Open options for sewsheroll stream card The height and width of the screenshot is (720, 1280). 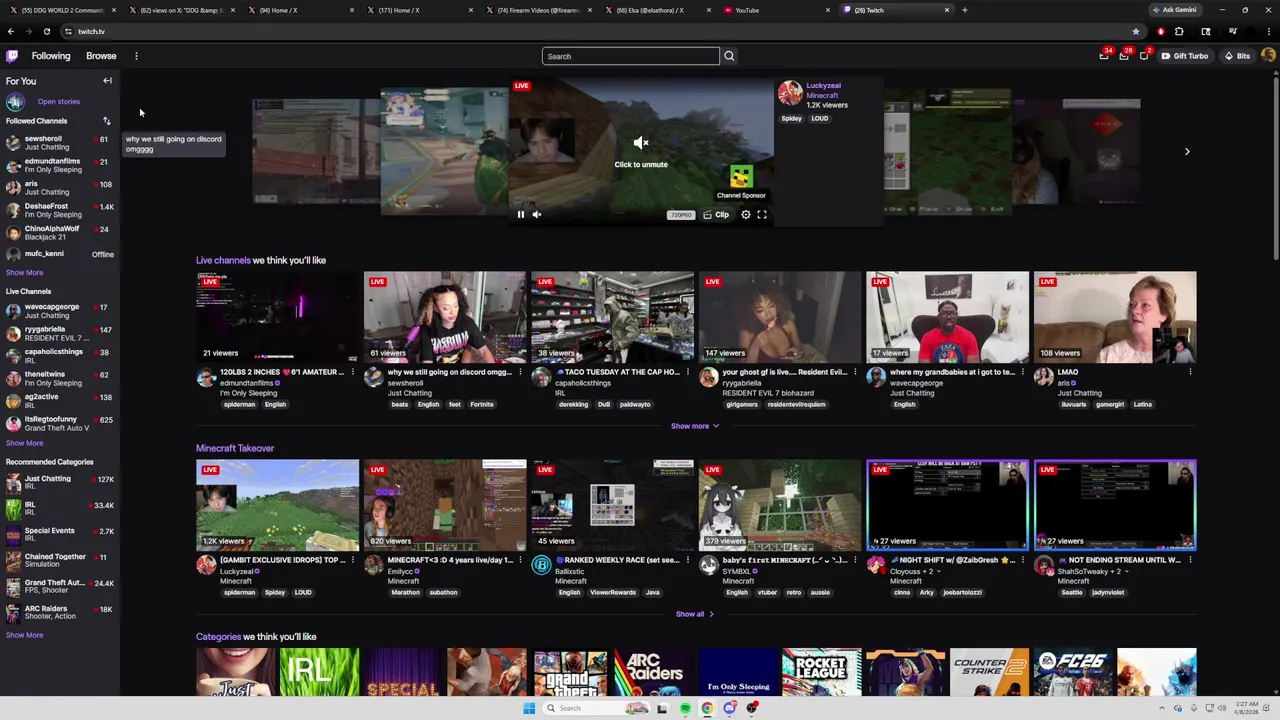pos(520,372)
